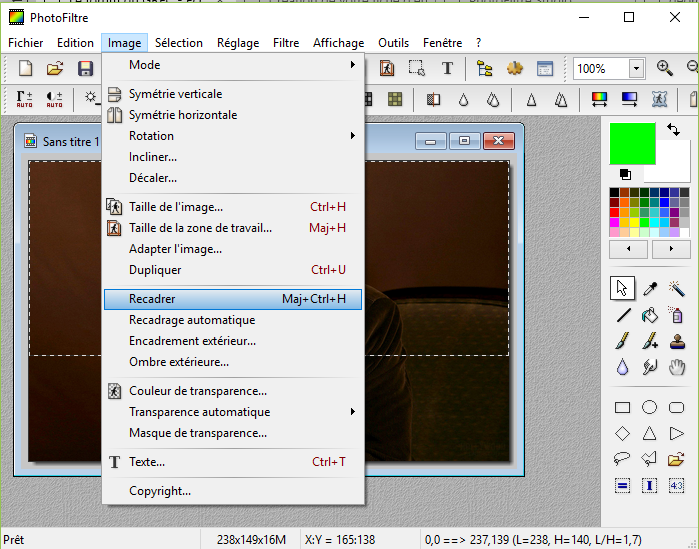The width and height of the screenshot is (699, 549).
Task: Click the 4:3 ratio selection icon
Action: pyautogui.click(x=676, y=485)
